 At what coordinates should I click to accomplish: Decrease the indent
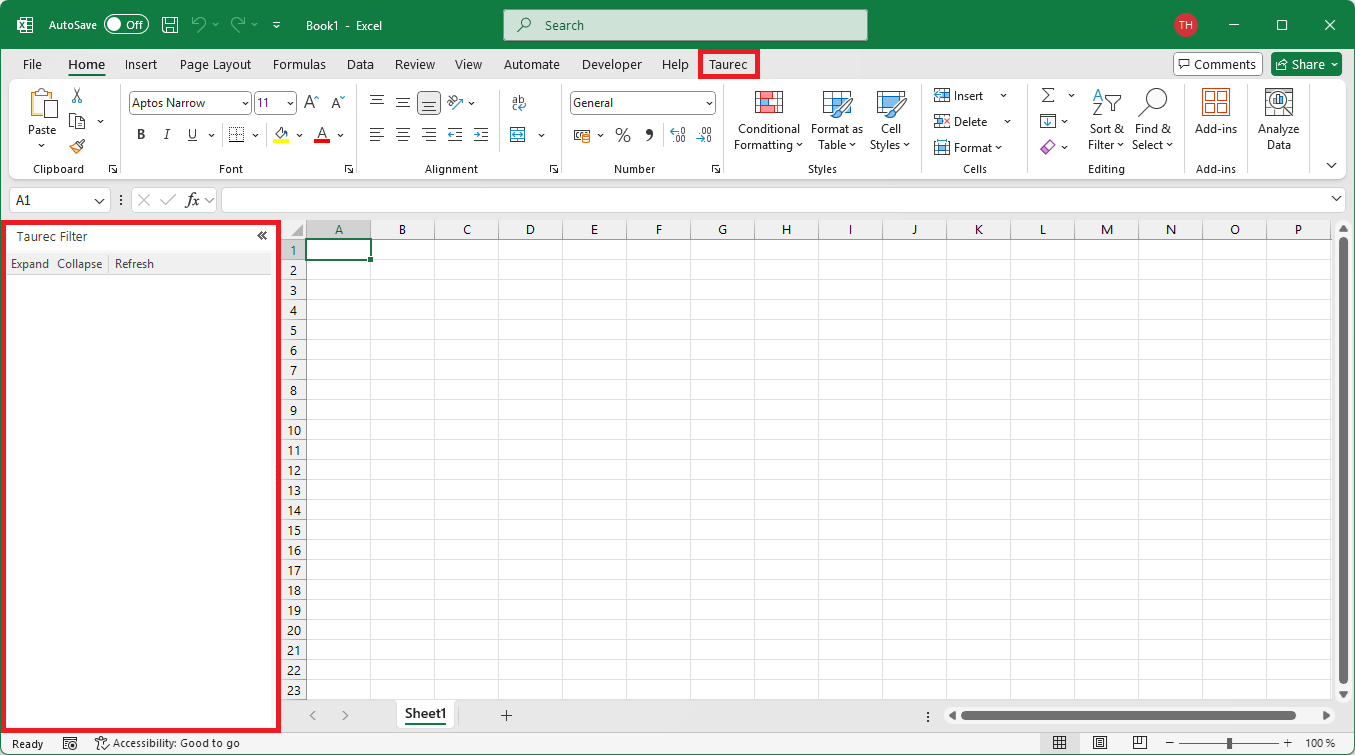[x=455, y=135]
